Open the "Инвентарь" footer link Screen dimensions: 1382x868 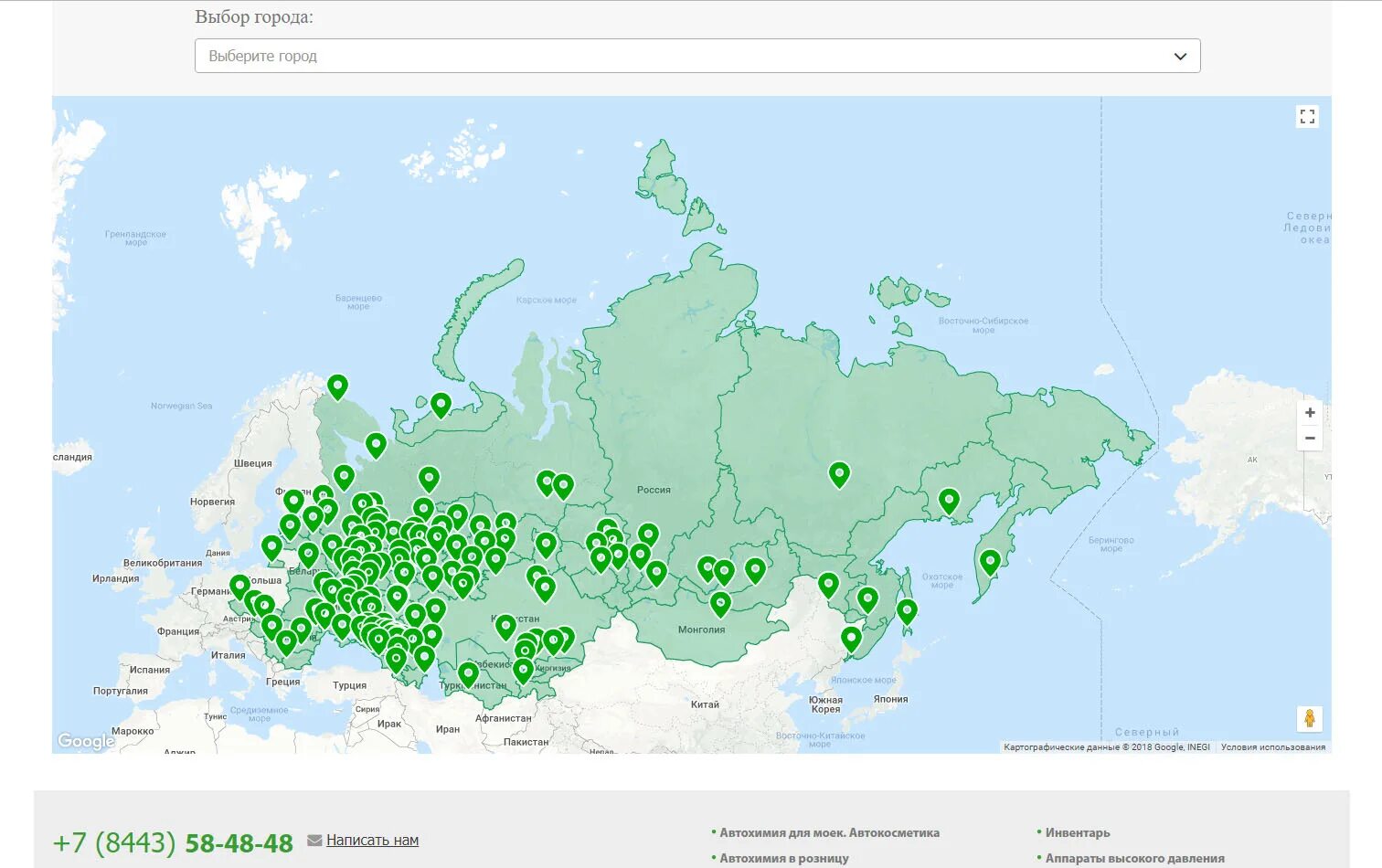coord(1078,832)
